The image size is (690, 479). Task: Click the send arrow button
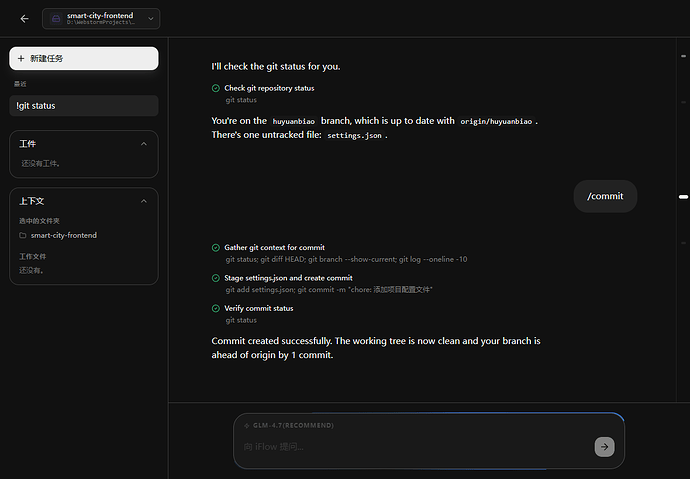(x=604, y=447)
